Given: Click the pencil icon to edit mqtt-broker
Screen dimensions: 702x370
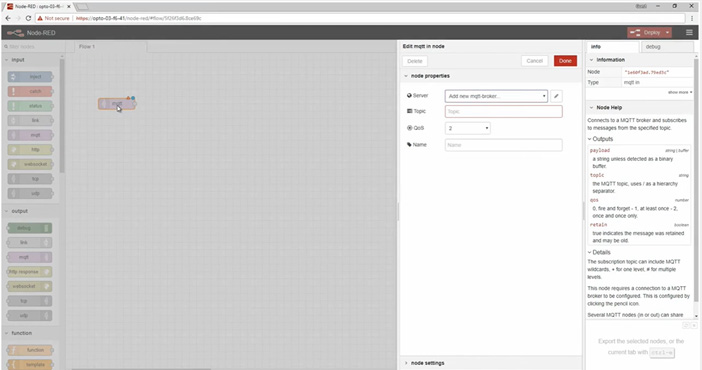Looking at the screenshot, I should (x=556, y=96).
